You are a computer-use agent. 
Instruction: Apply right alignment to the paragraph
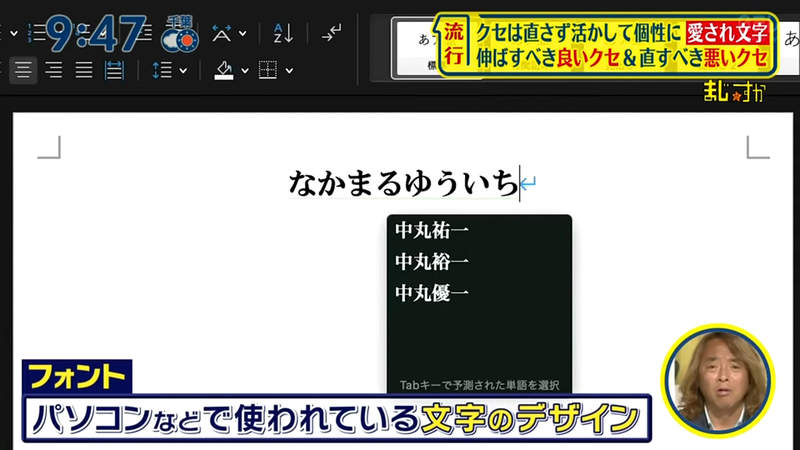53,70
